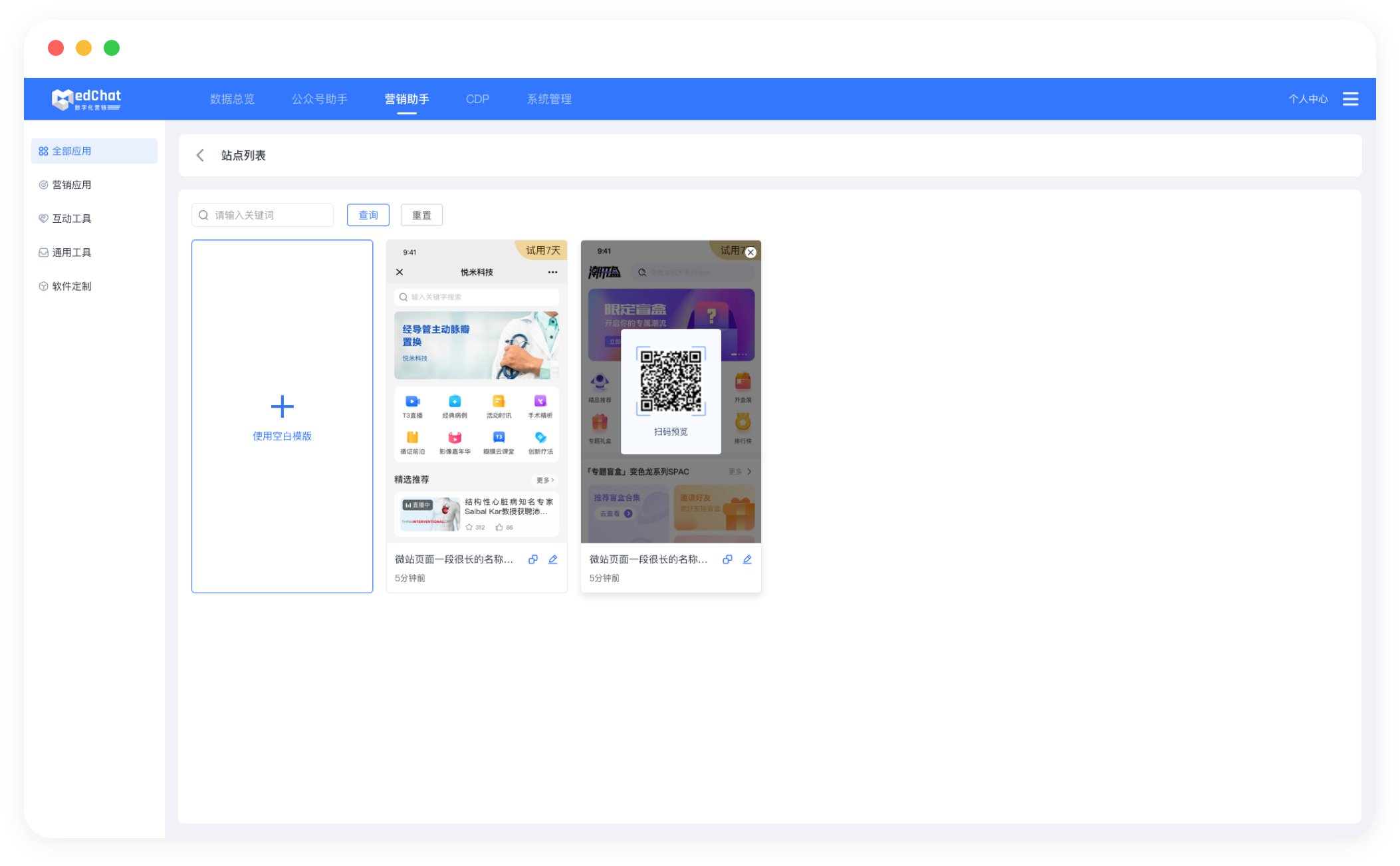This screenshot has height=866, width=1400.
Task: Copy the first 微站页面 card
Action: click(x=533, y=559)
